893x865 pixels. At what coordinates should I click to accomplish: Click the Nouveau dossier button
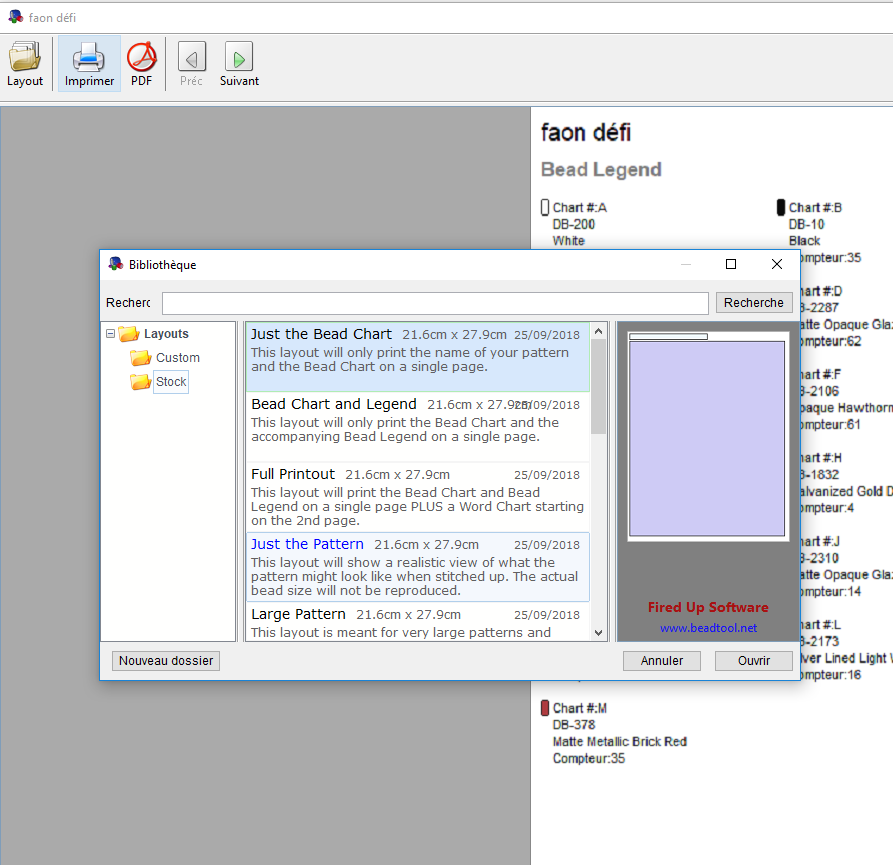tap(165, 660)
